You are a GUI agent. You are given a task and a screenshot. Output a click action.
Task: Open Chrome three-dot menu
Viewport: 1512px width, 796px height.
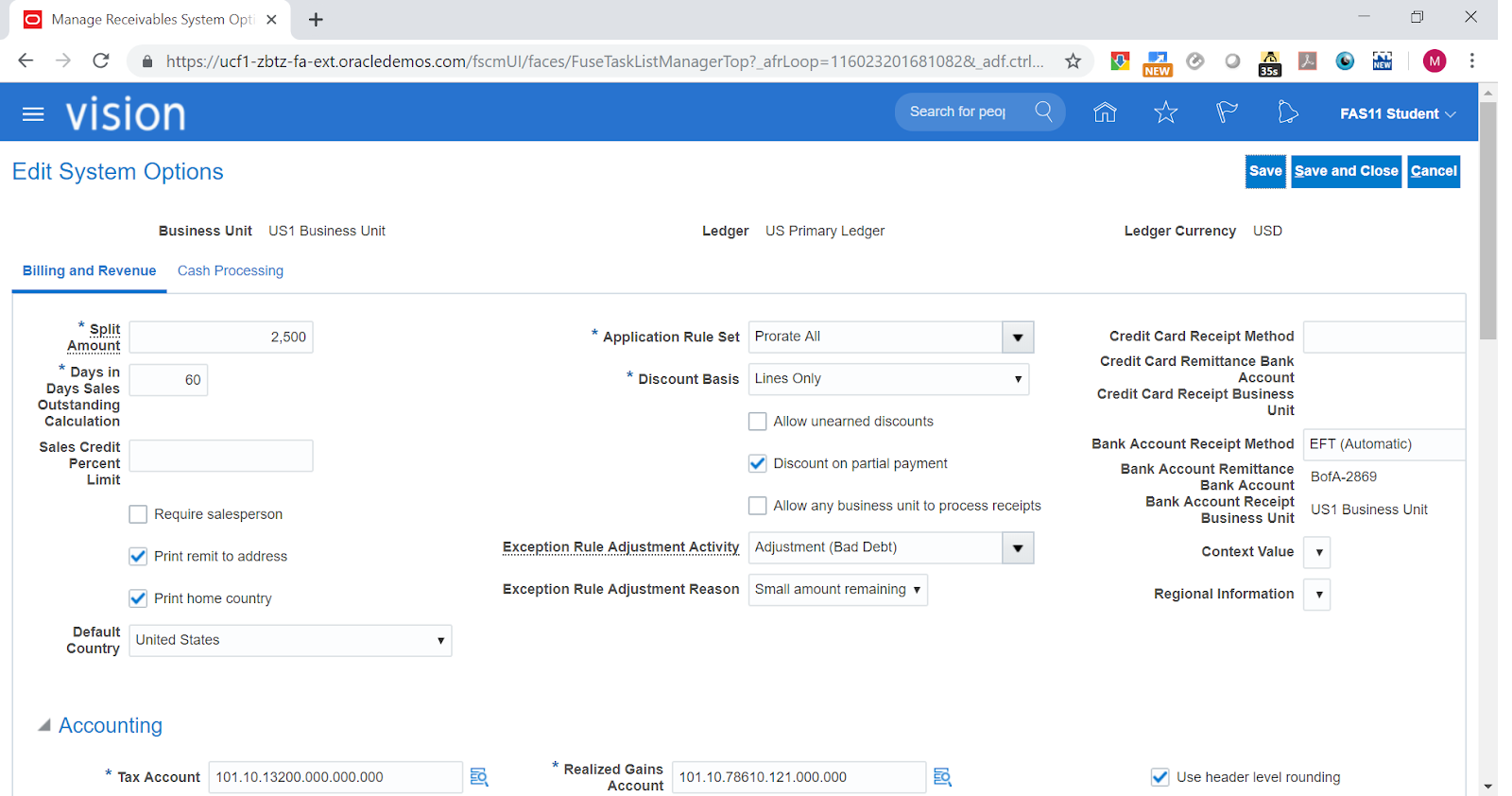tap(1471, 61)
